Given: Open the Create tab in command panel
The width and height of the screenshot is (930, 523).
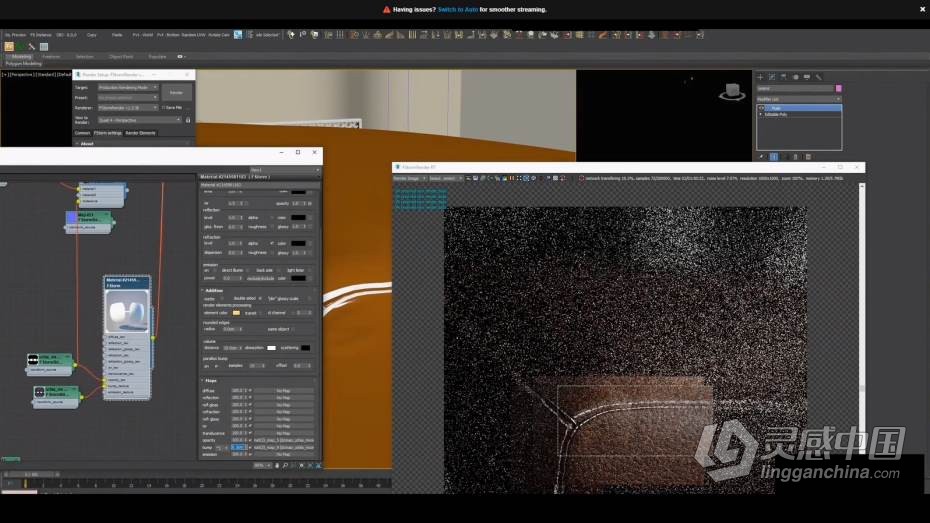Looking at the screenshot, I should point(760,77).
